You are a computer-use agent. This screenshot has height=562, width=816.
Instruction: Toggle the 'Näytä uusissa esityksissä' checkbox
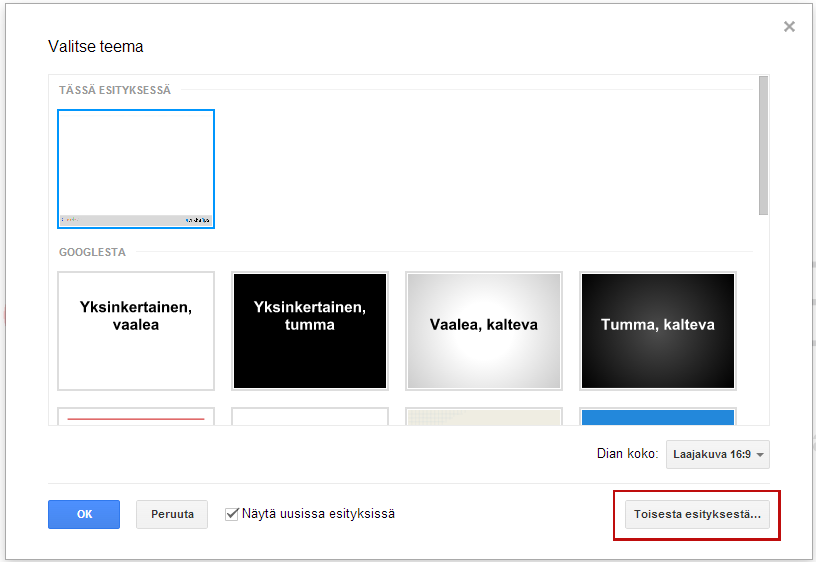[233, 514]
